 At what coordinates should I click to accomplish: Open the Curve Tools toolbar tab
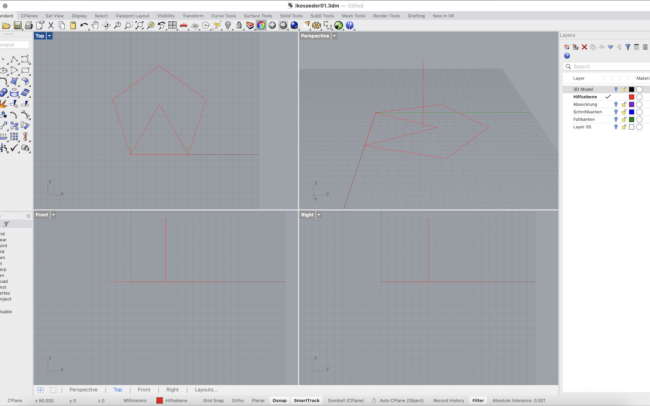point(225,16)
